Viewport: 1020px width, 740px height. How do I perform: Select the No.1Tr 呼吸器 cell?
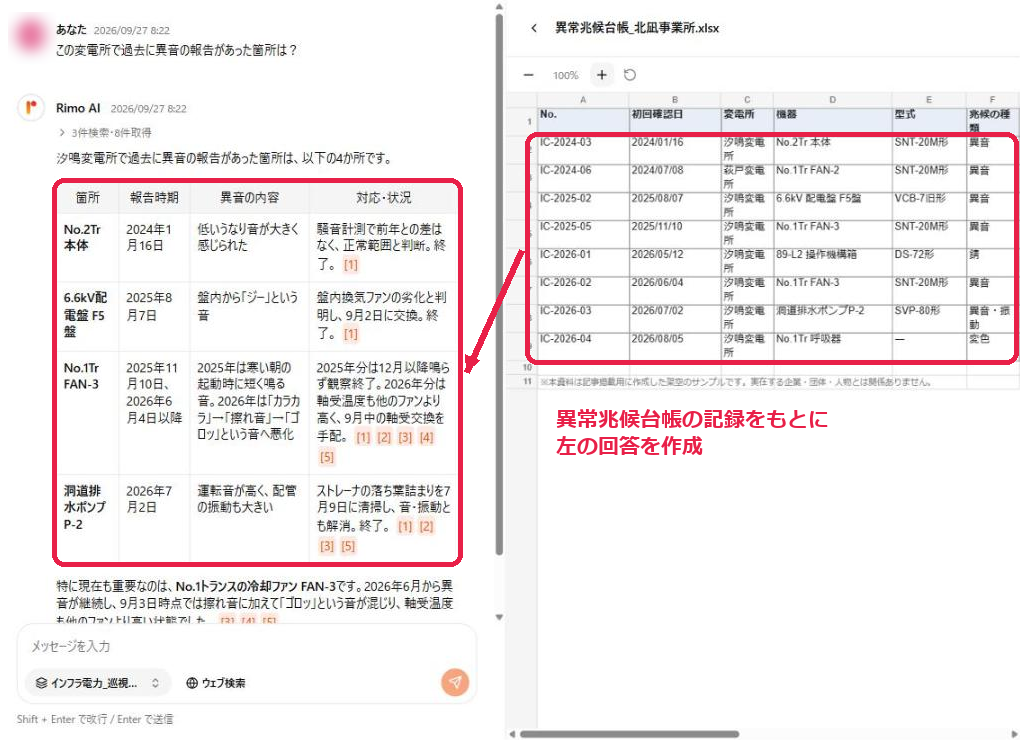(832, 346)
